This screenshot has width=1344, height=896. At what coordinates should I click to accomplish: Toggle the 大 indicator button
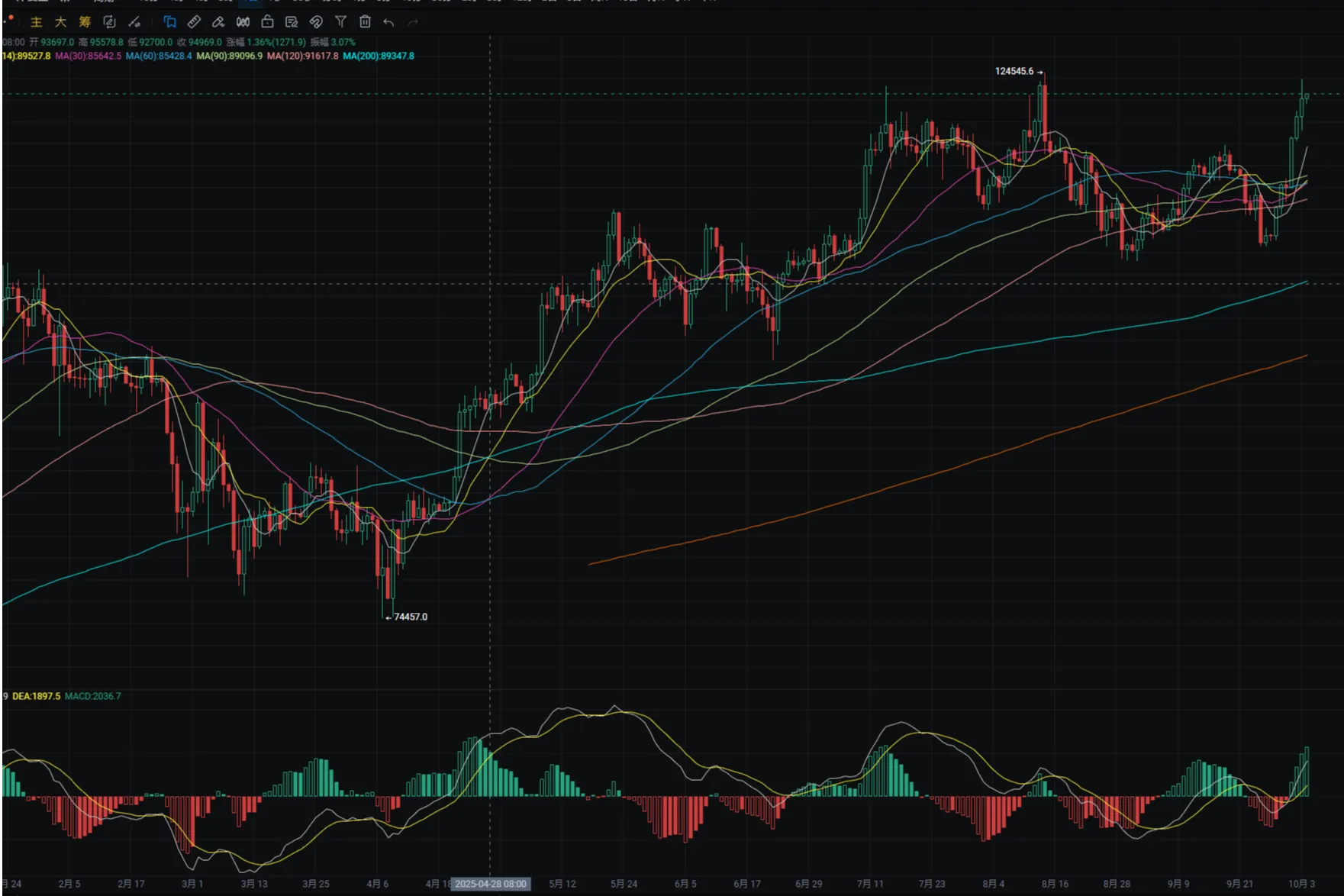(60, 22)
